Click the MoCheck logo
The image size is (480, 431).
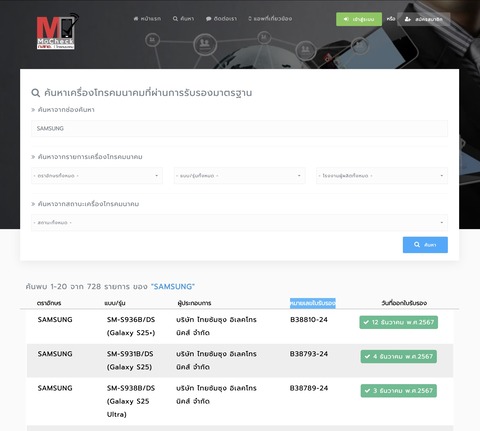[57, 32]
